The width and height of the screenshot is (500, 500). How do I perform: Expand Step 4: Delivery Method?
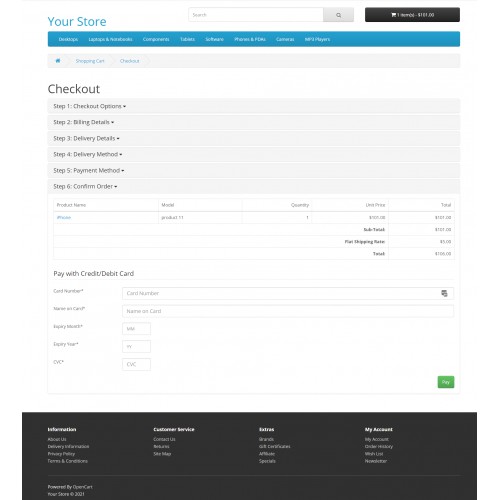pyautogui.click(x=88, y=154)
